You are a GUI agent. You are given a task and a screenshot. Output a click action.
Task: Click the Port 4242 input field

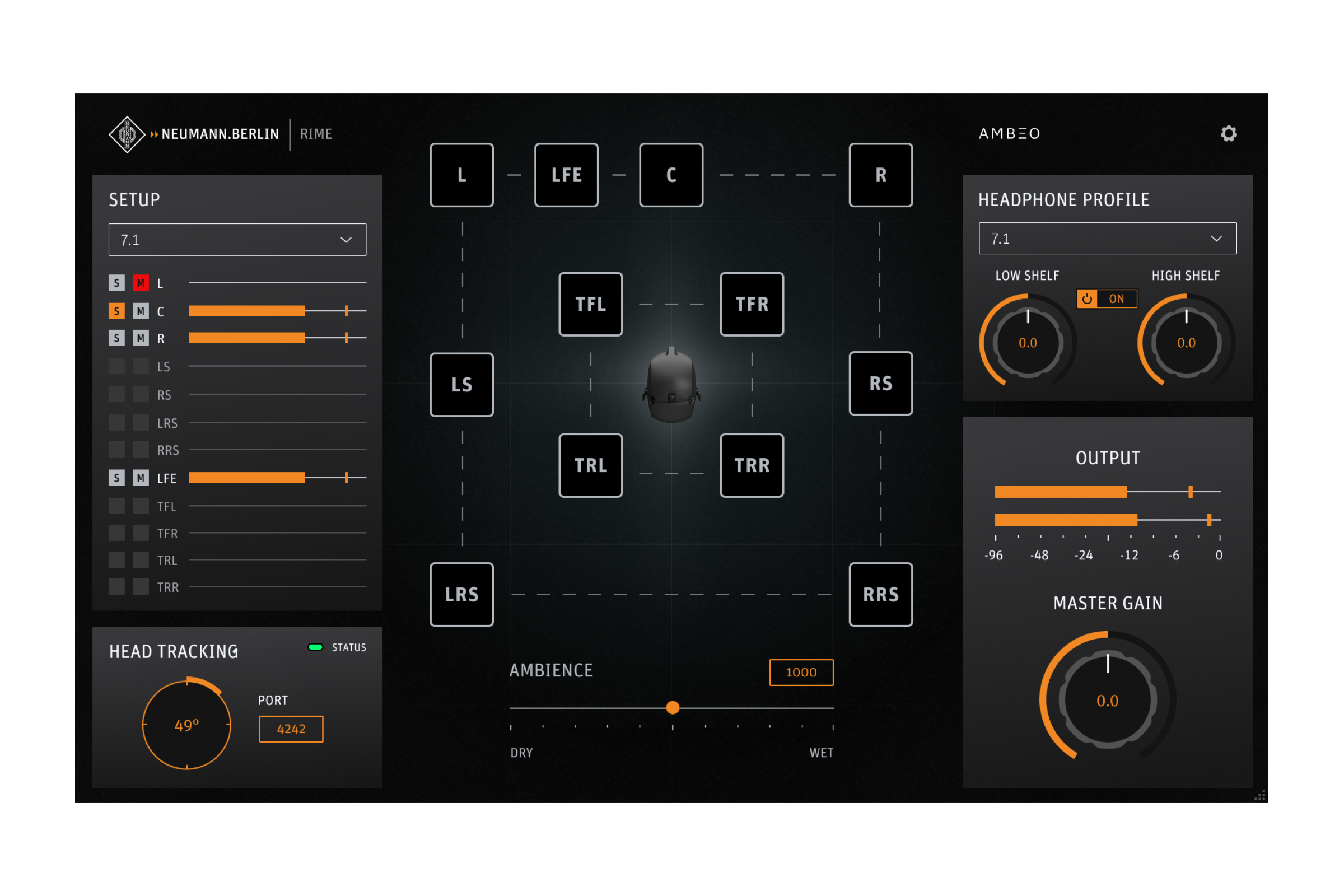[291, 729]
